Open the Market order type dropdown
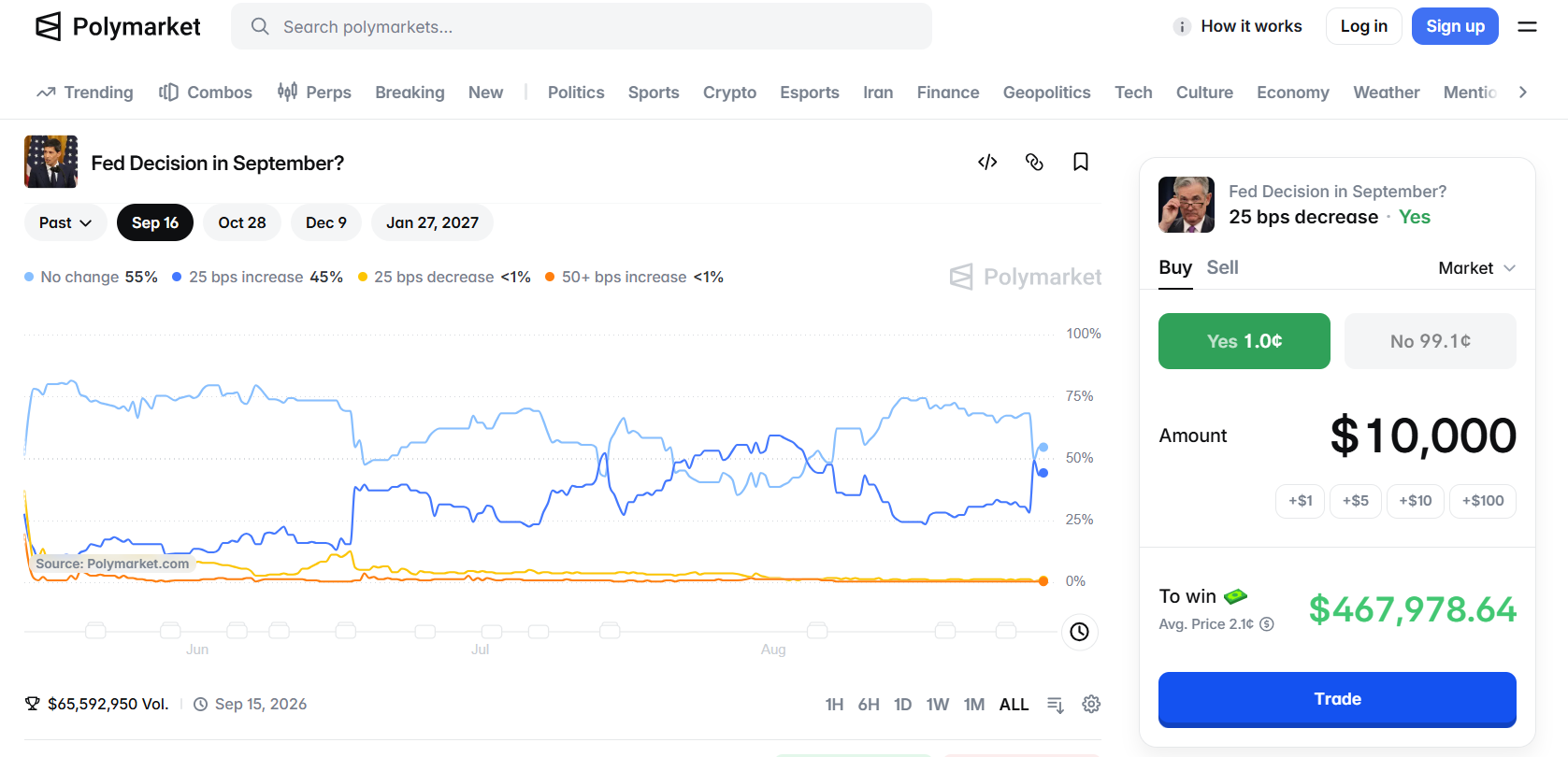 pos(1476,268)
